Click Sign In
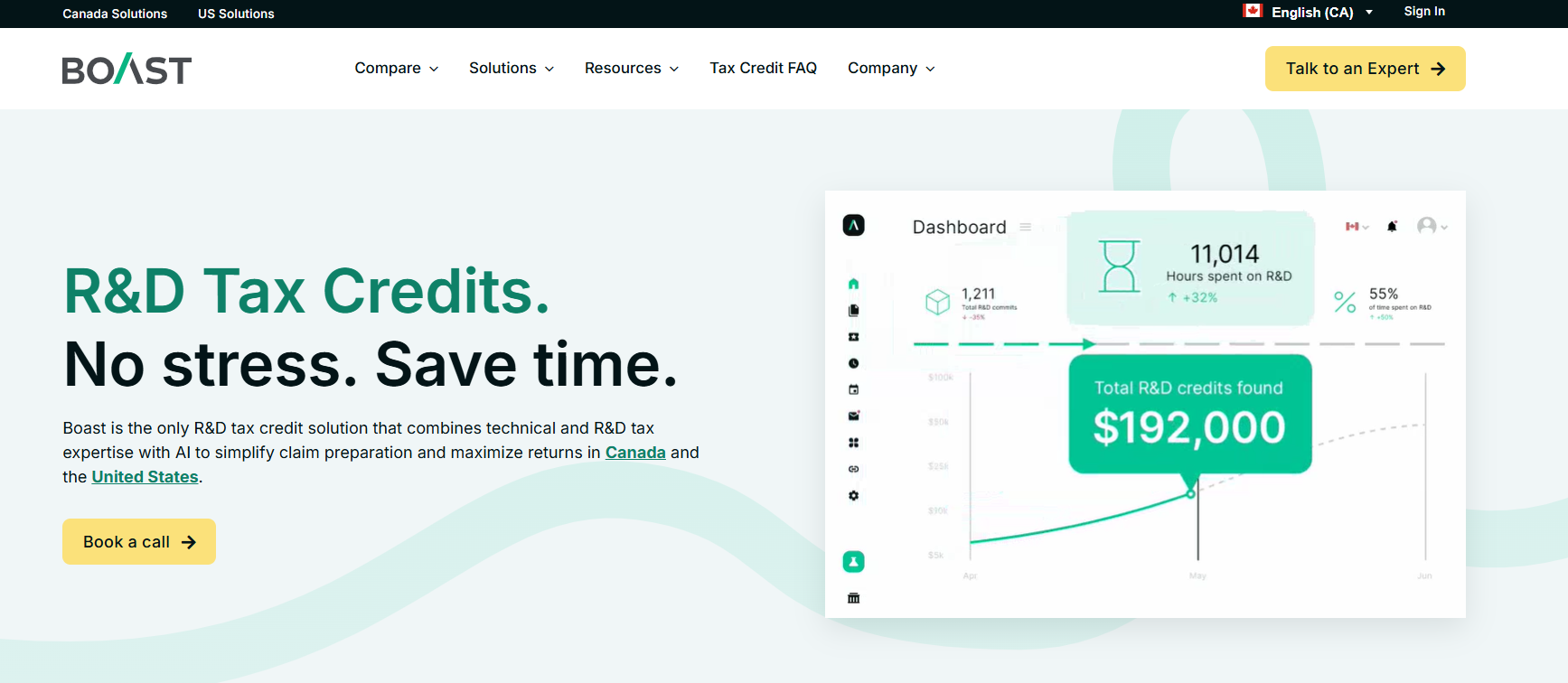The height and width of the screenshot is (683, 1568). 1424,12
